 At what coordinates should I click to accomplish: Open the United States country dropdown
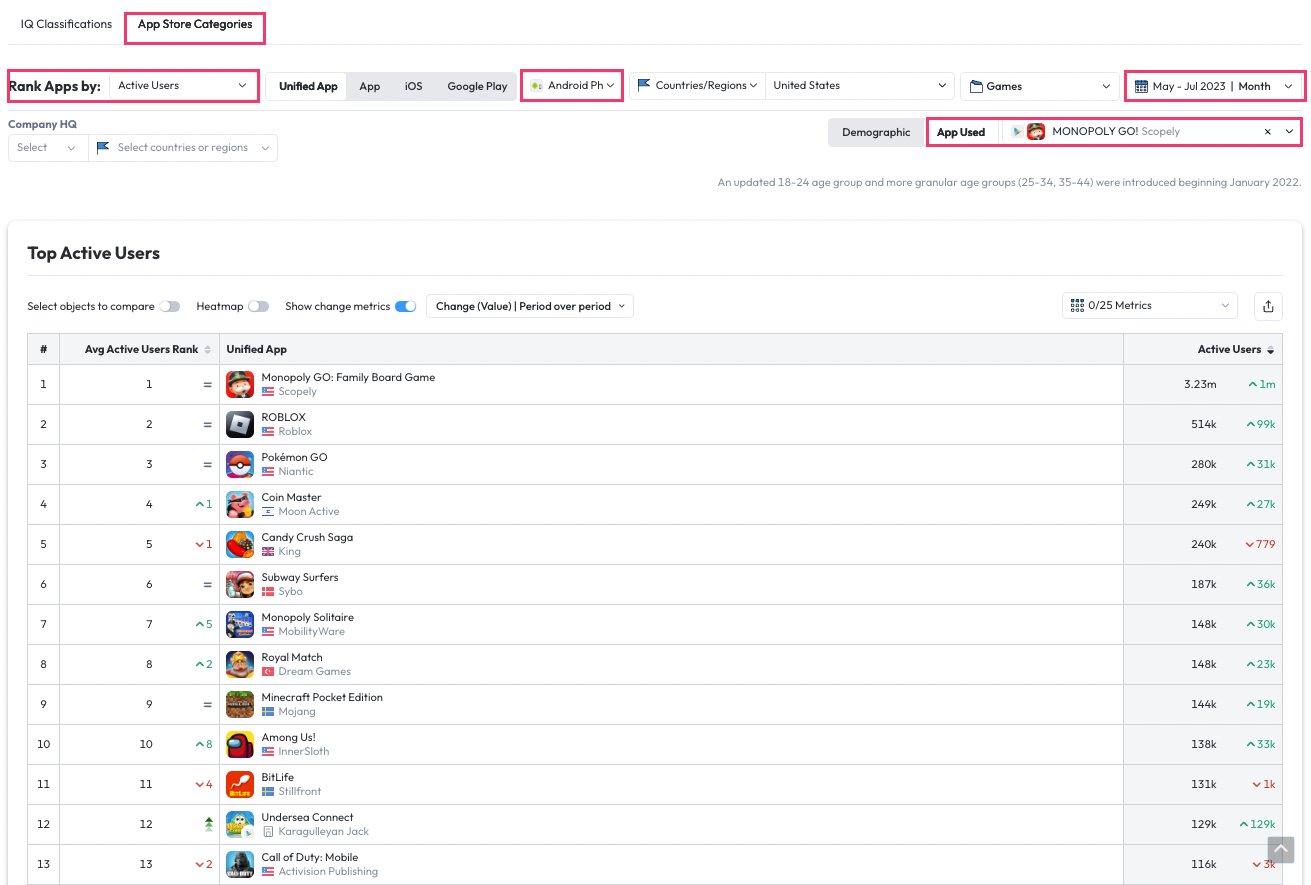click(859, 86)
